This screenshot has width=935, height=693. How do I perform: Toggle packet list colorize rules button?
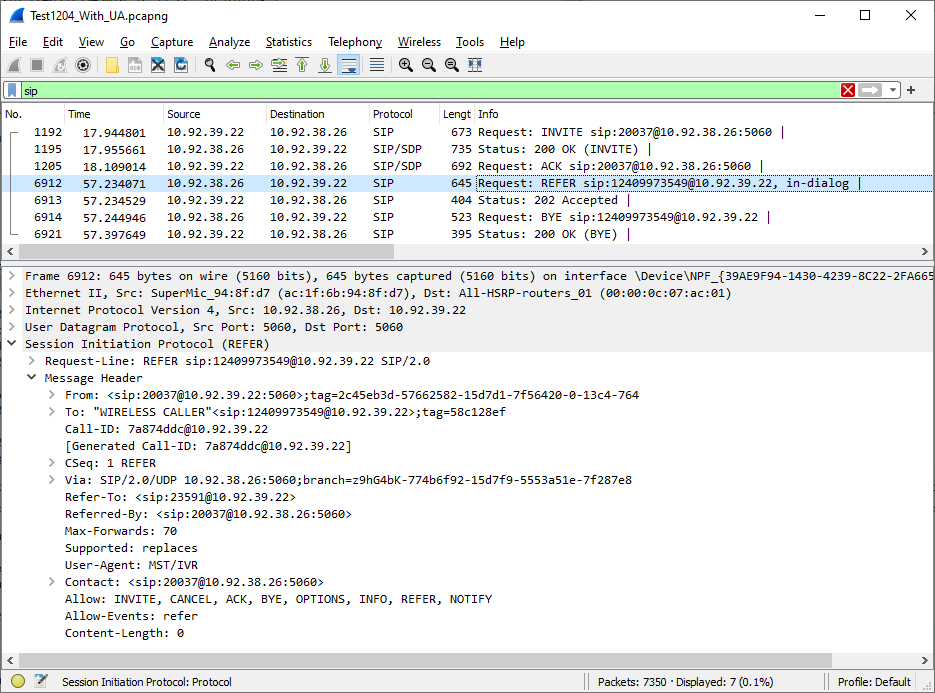click(377, 65)
